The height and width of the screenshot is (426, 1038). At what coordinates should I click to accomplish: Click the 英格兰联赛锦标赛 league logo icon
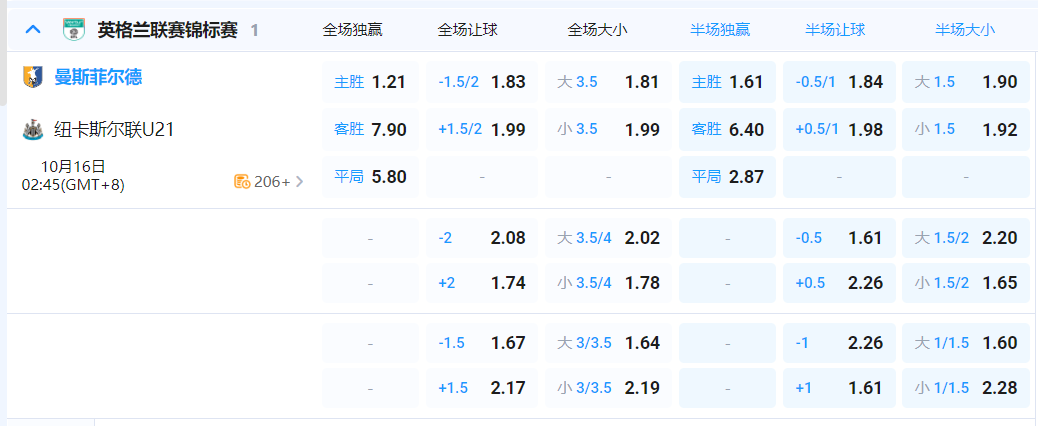(73, 30)
